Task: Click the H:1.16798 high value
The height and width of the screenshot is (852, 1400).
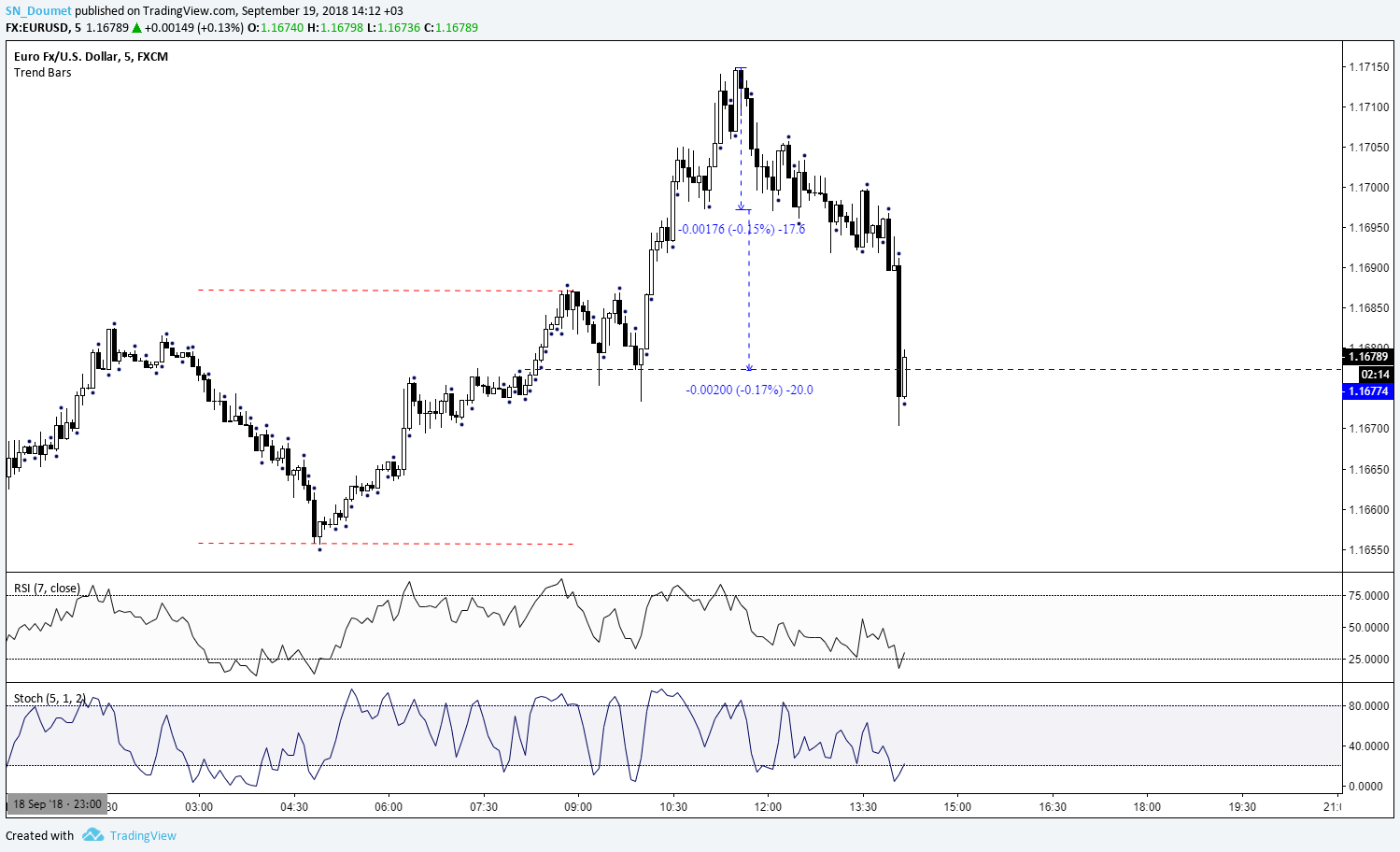Action: tap(334, 28)
